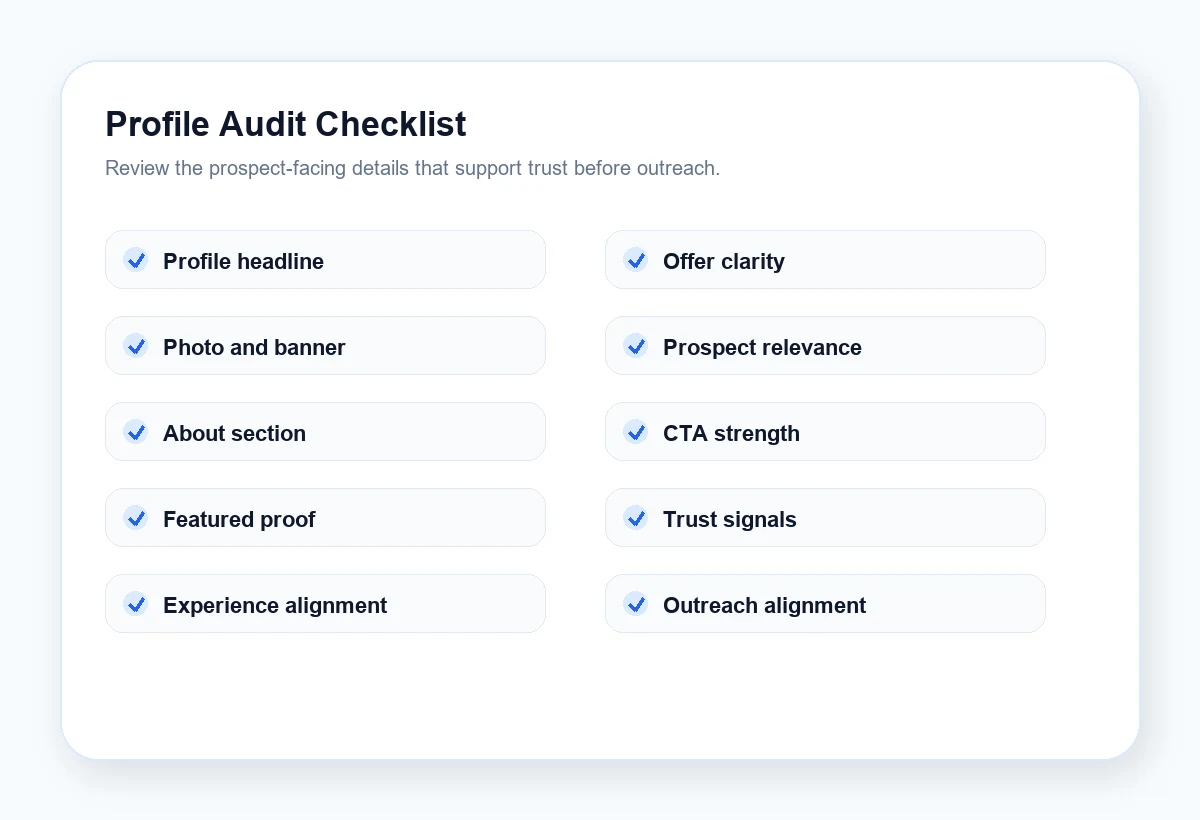The width and height of the screenshot is (1200, 820).
Task: Select the 'Offer clarity' label text
Action: (724, 261)
